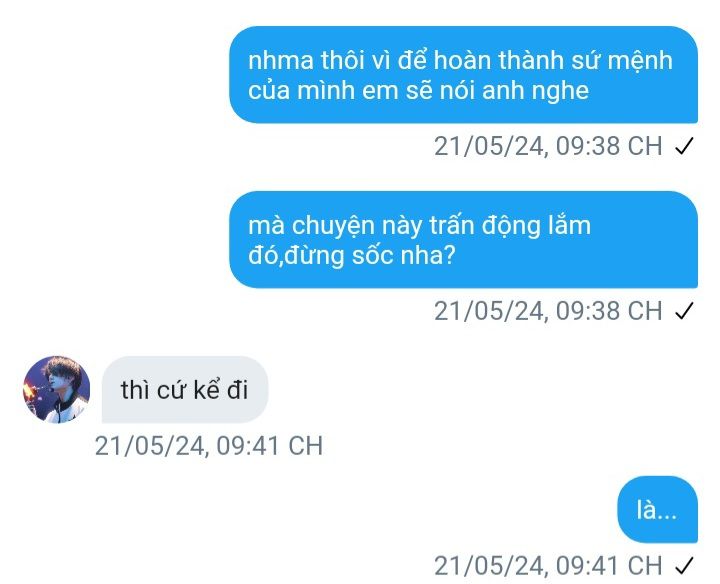Tap the sent checkmark beneath the "đừng sốc nha?" message

pos(684,311)
